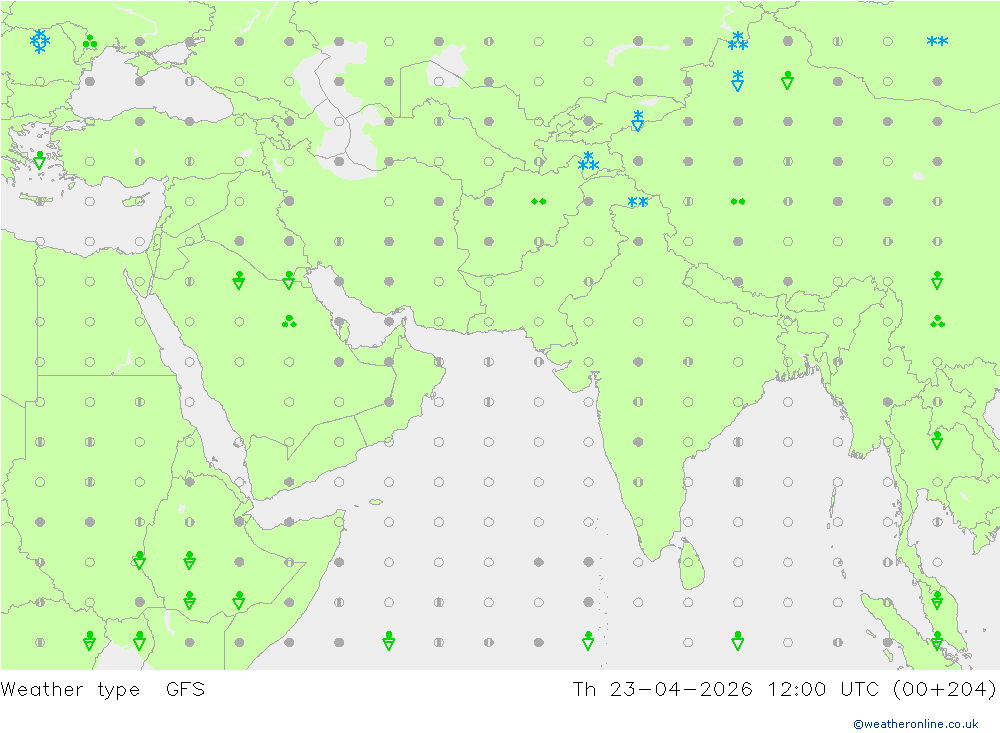Viewport: 1000px width, 733px height.
Task: Click green triple-dot rain symbol over central Saudi Arabia
Action: pyautogui.click(x=289, y=321)
